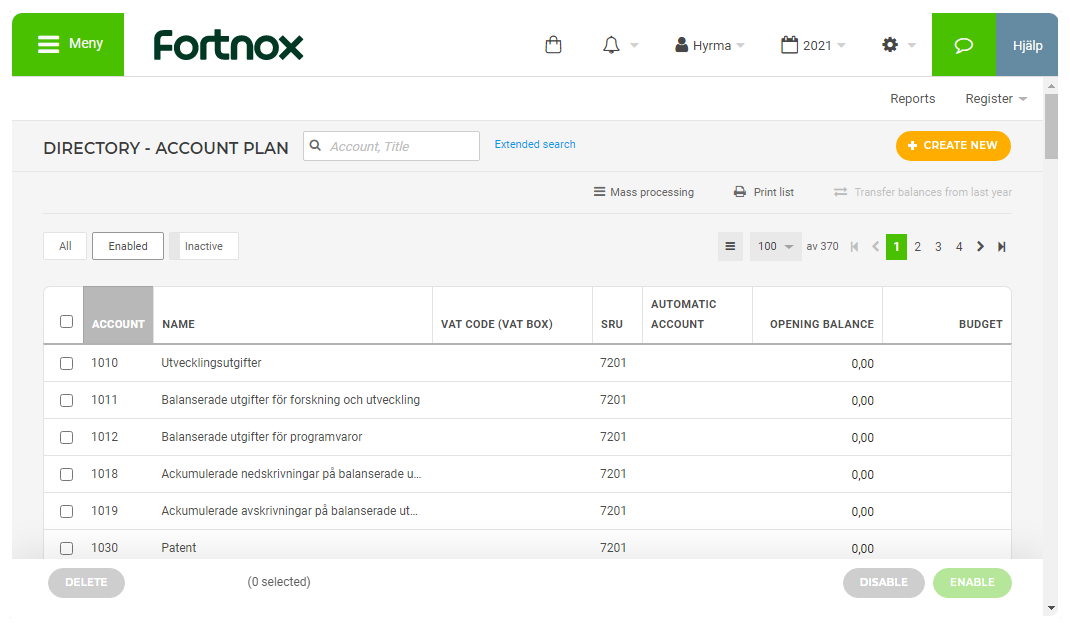
Task: Click Transfer balances from last year
Action: 923,192
